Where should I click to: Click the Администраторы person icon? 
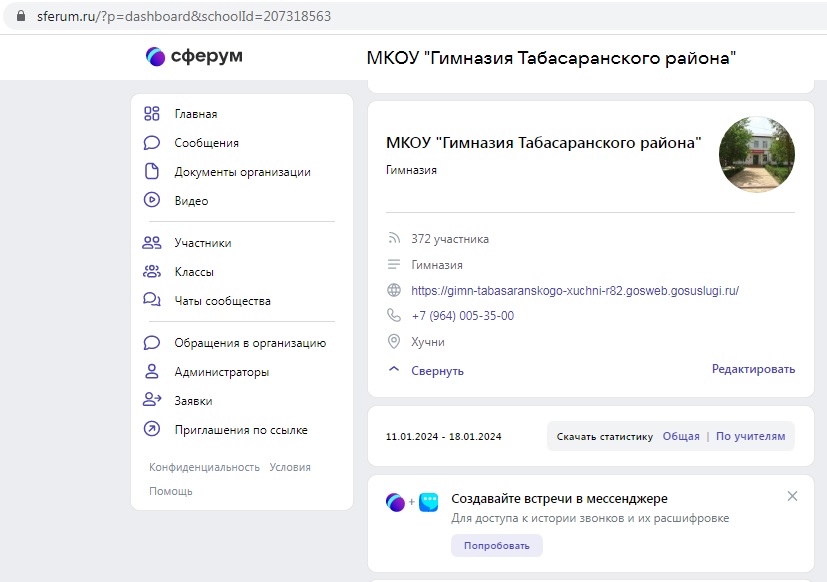pyautogui.click(x=152, y=371)
